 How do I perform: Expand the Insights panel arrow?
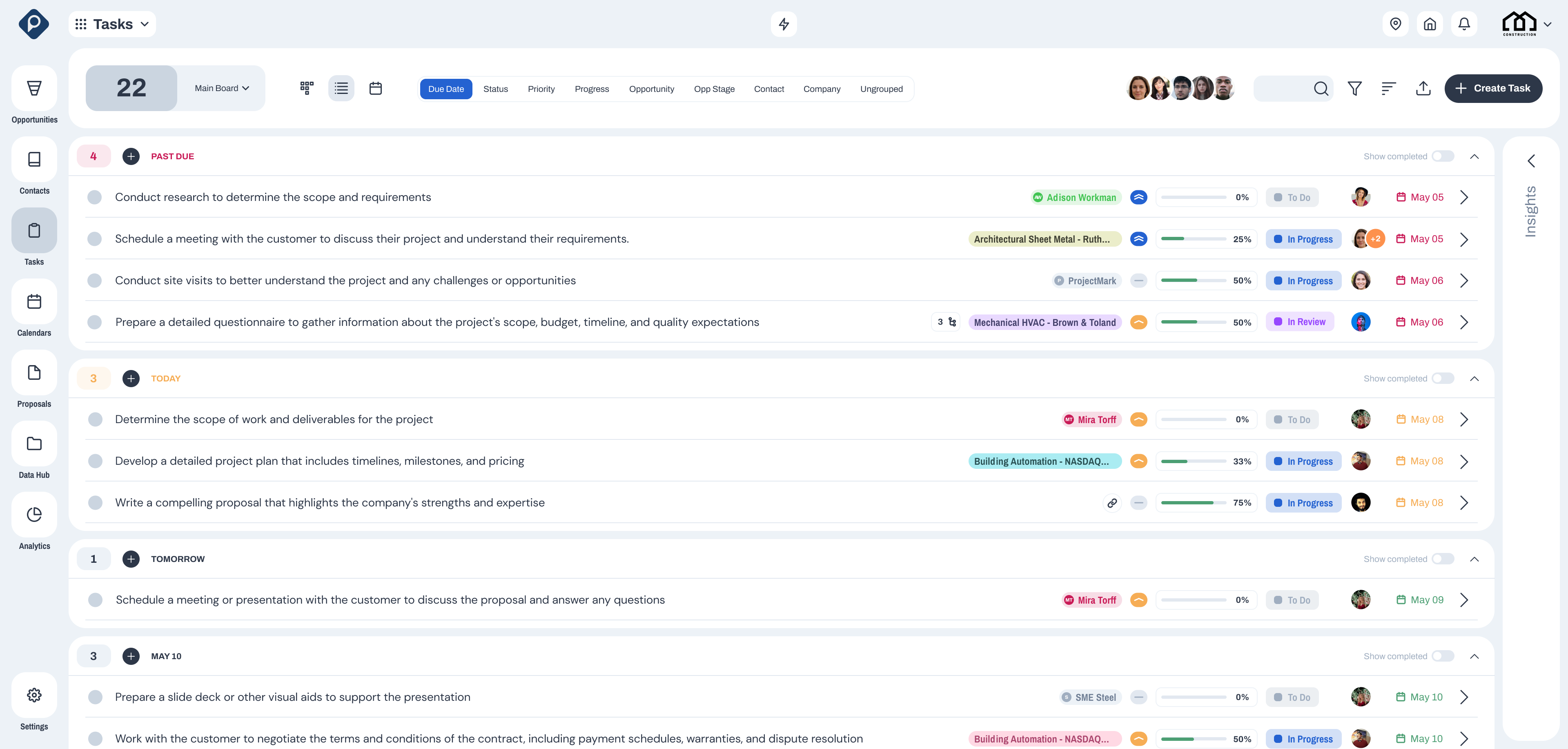pyautogui.click(x=1532, y=161)
